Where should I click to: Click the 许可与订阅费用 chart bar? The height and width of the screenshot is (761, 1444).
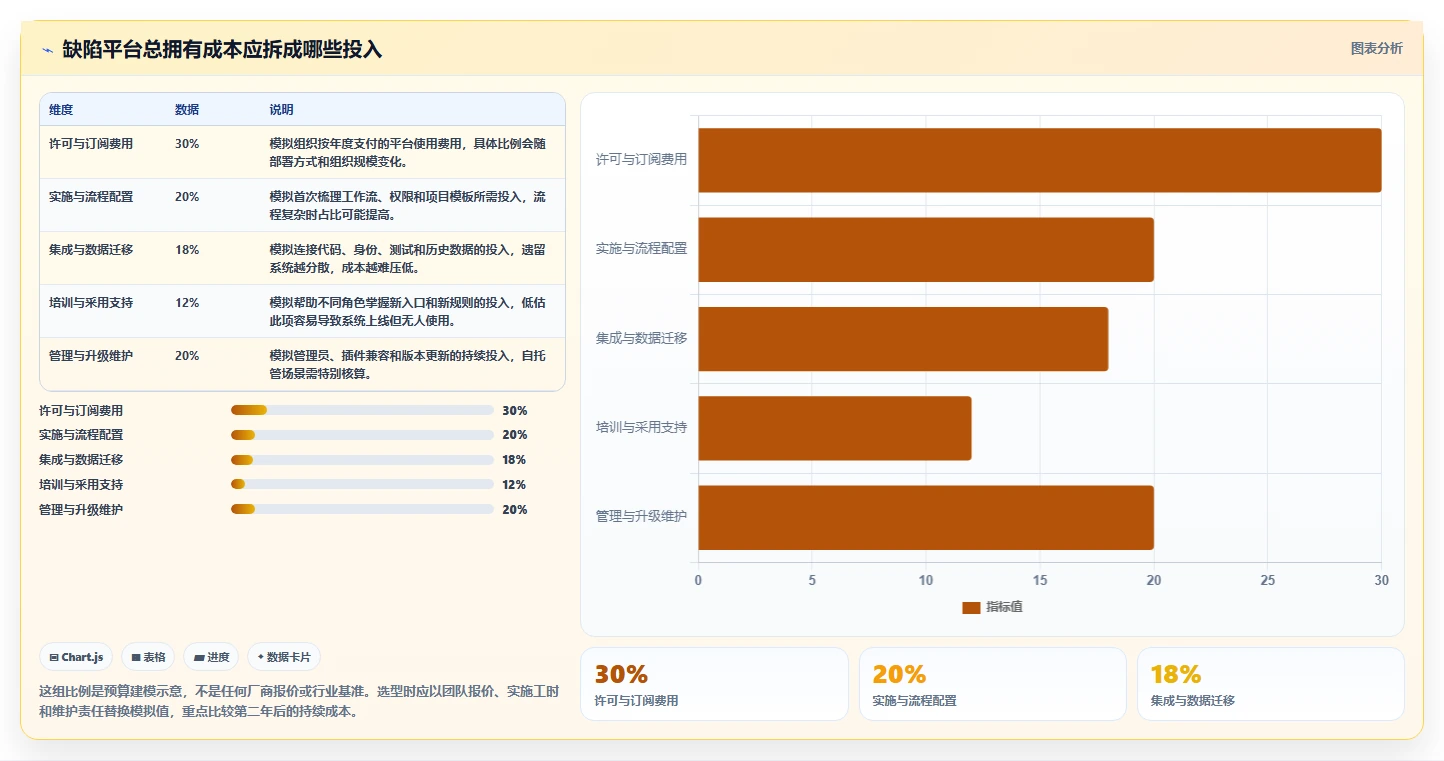tap(1039, 160)
